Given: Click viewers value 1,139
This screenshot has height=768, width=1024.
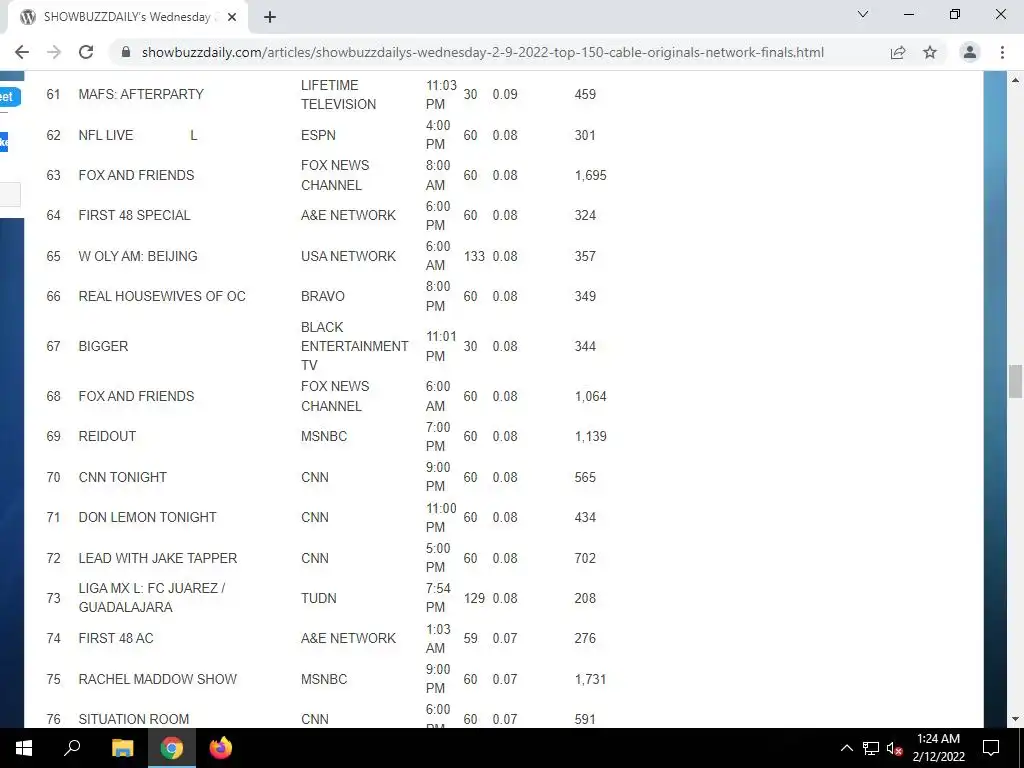Looking at the screenshot, I should click(x=590, y=436).
